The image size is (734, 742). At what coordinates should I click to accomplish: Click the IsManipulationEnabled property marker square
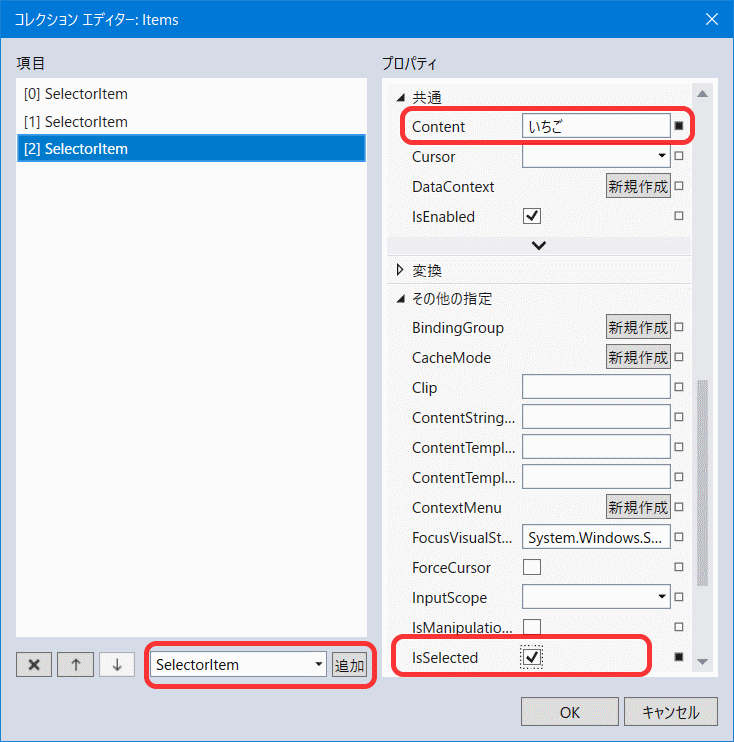click(679, 627)
